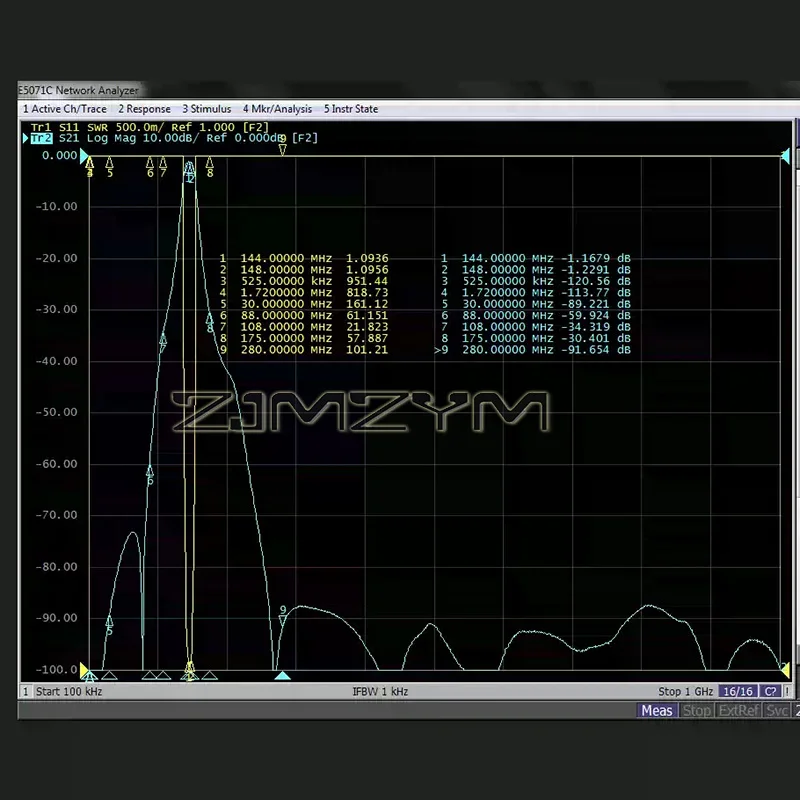This screenshot has width=800, height=800.
Task: Click the channel number 1 indicator in the status bar
Action: pos(26,691)
